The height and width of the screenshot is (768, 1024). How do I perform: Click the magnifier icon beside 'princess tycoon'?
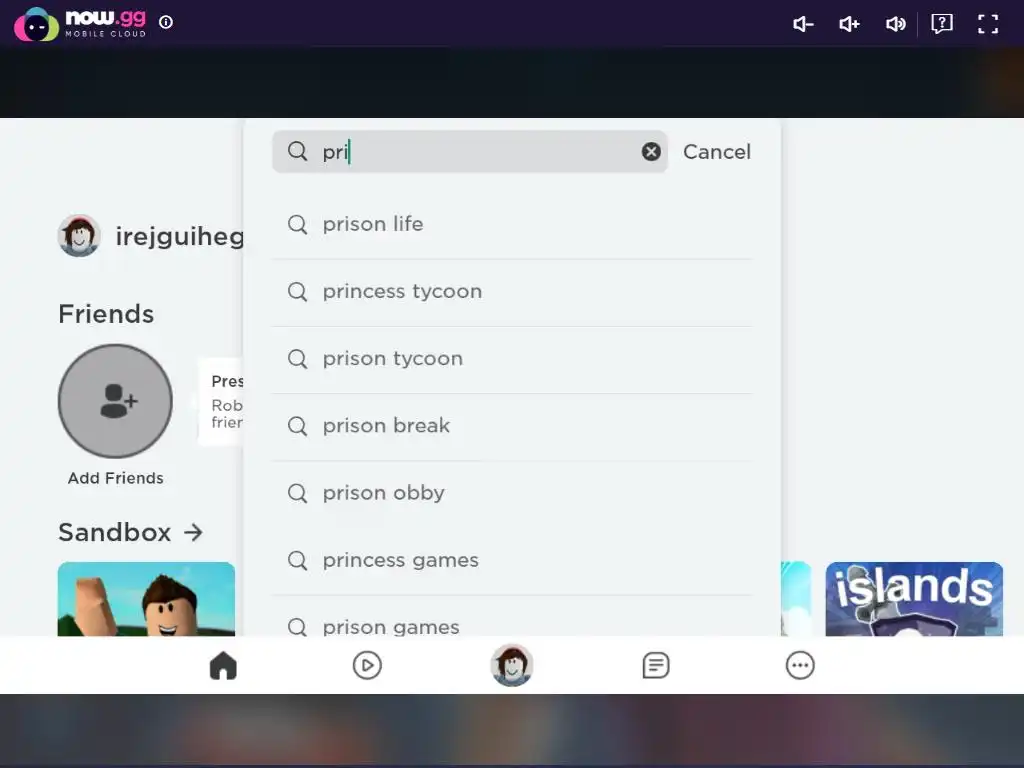point(297,291)
